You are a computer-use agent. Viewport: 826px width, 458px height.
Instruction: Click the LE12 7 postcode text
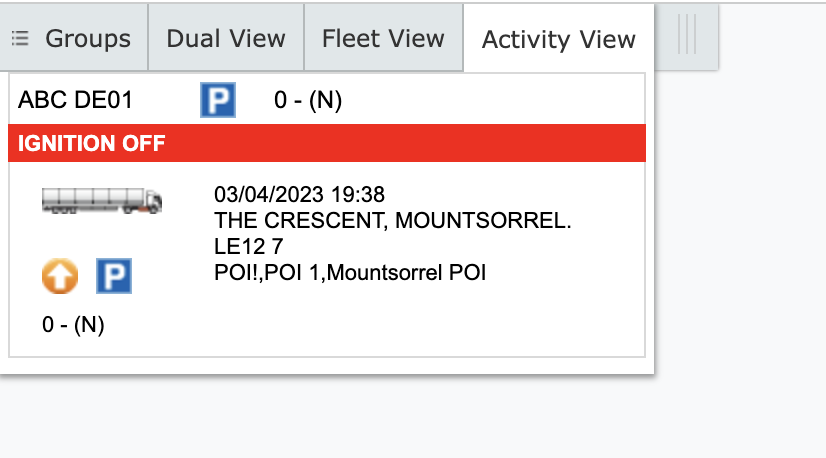(248, 246)
